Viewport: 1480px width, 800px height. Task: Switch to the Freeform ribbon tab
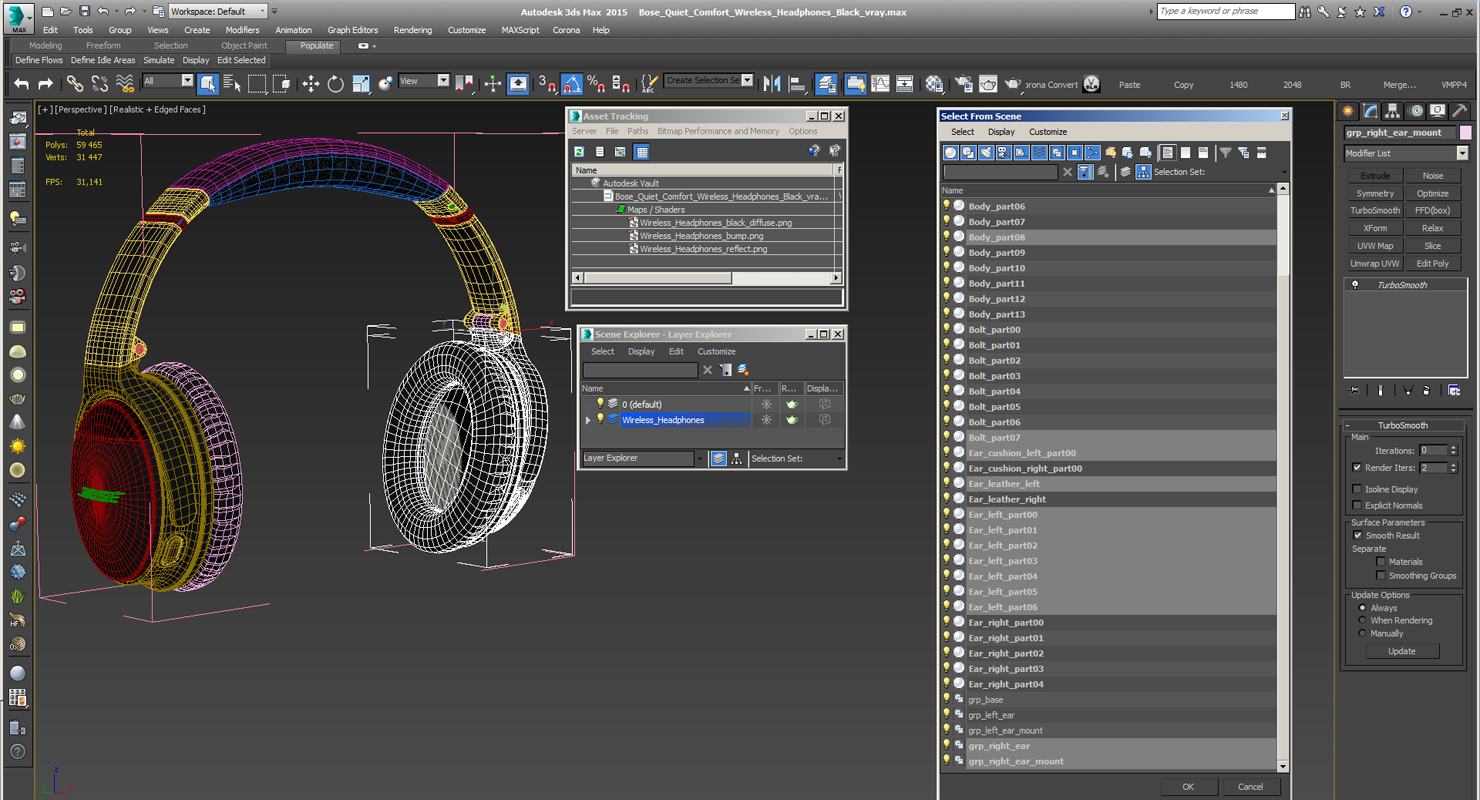point(103,46)
